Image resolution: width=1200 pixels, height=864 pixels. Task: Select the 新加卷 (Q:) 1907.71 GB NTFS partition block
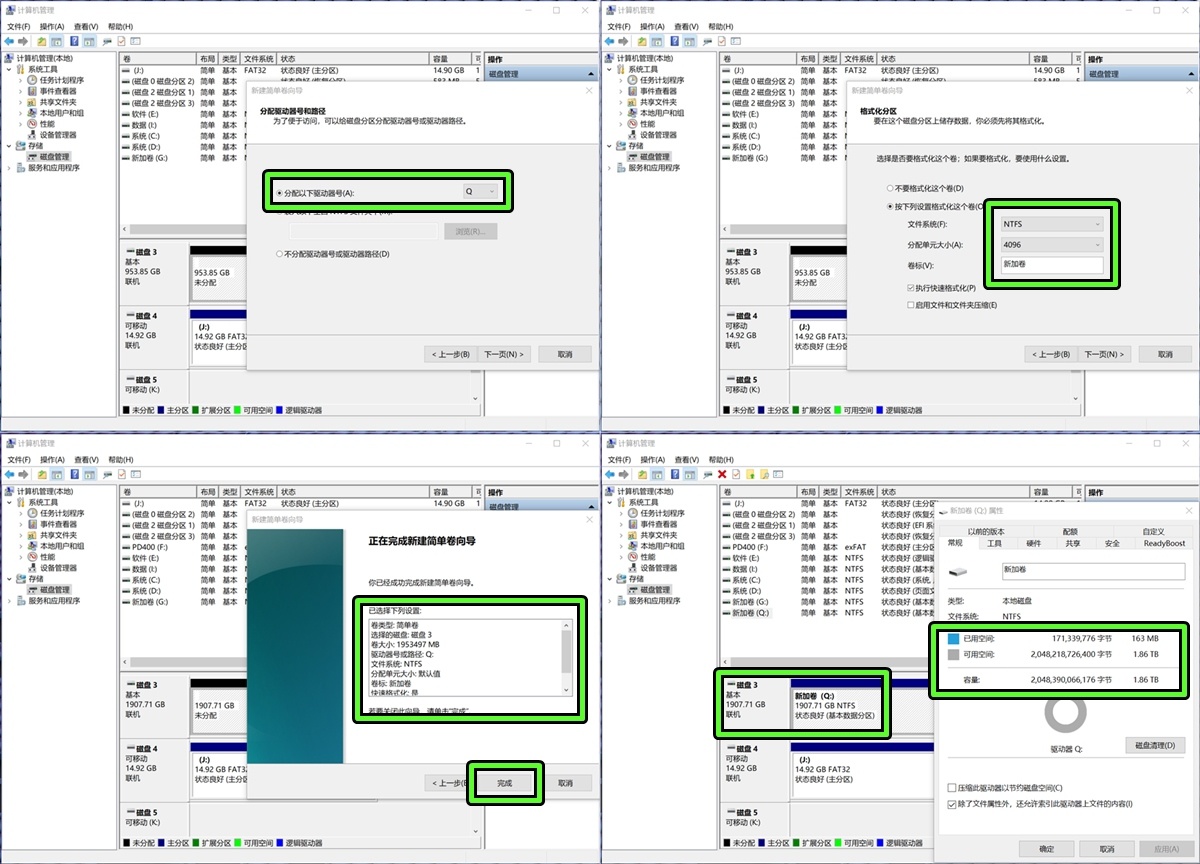point(838,704)
